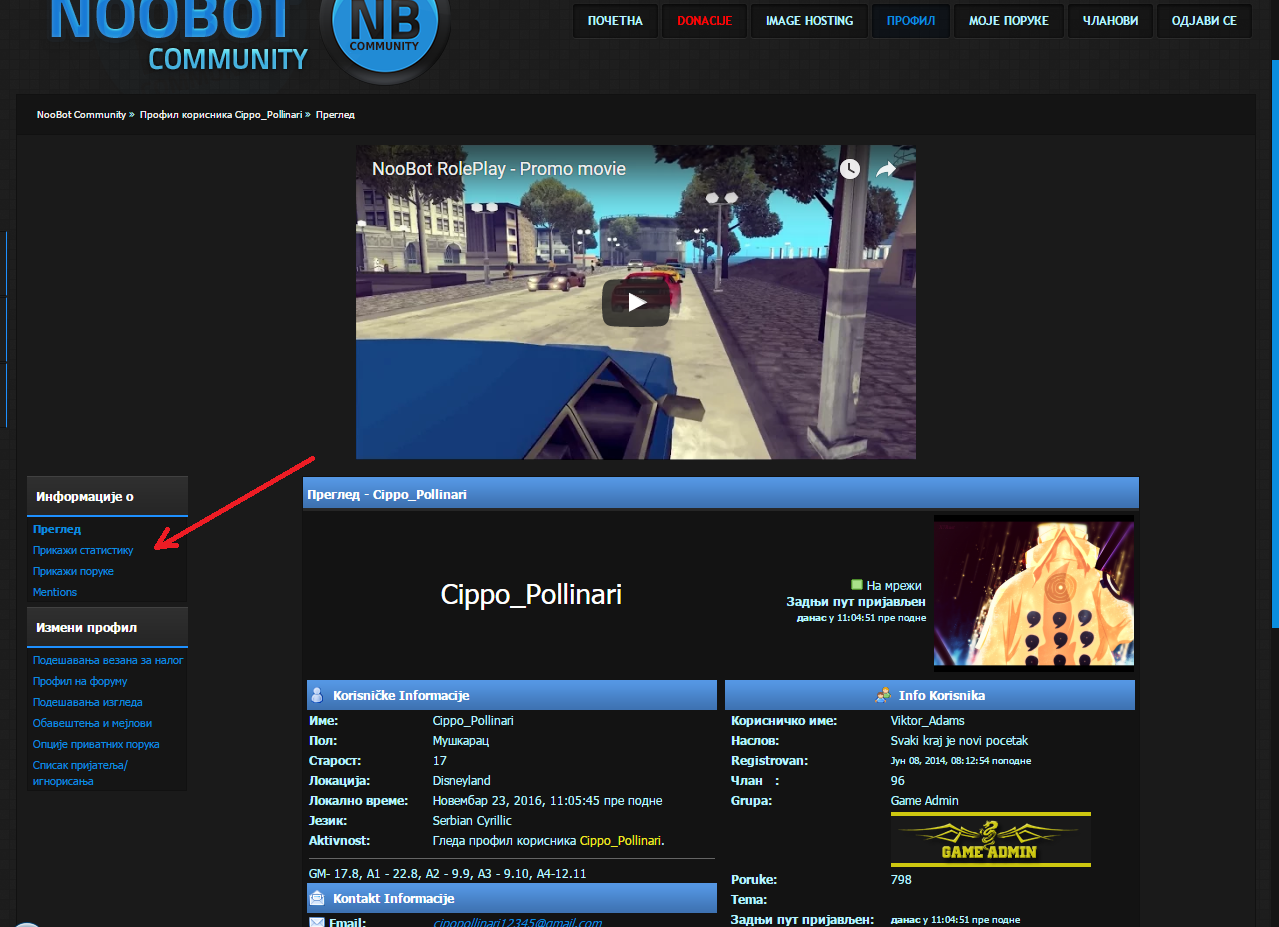Open Прикажи поруке in sidebar

point(73,571)
